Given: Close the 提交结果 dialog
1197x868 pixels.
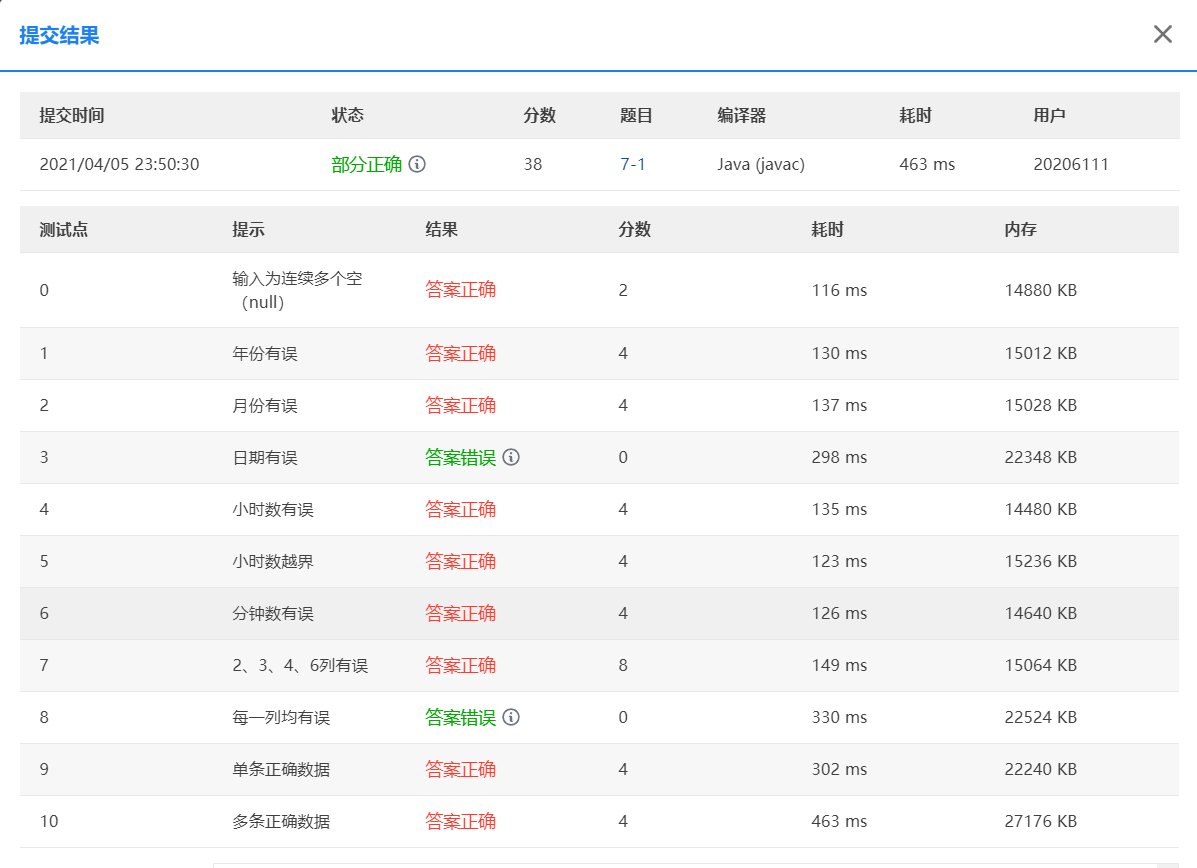Looking at the screenshot, I should (1162, 35).
